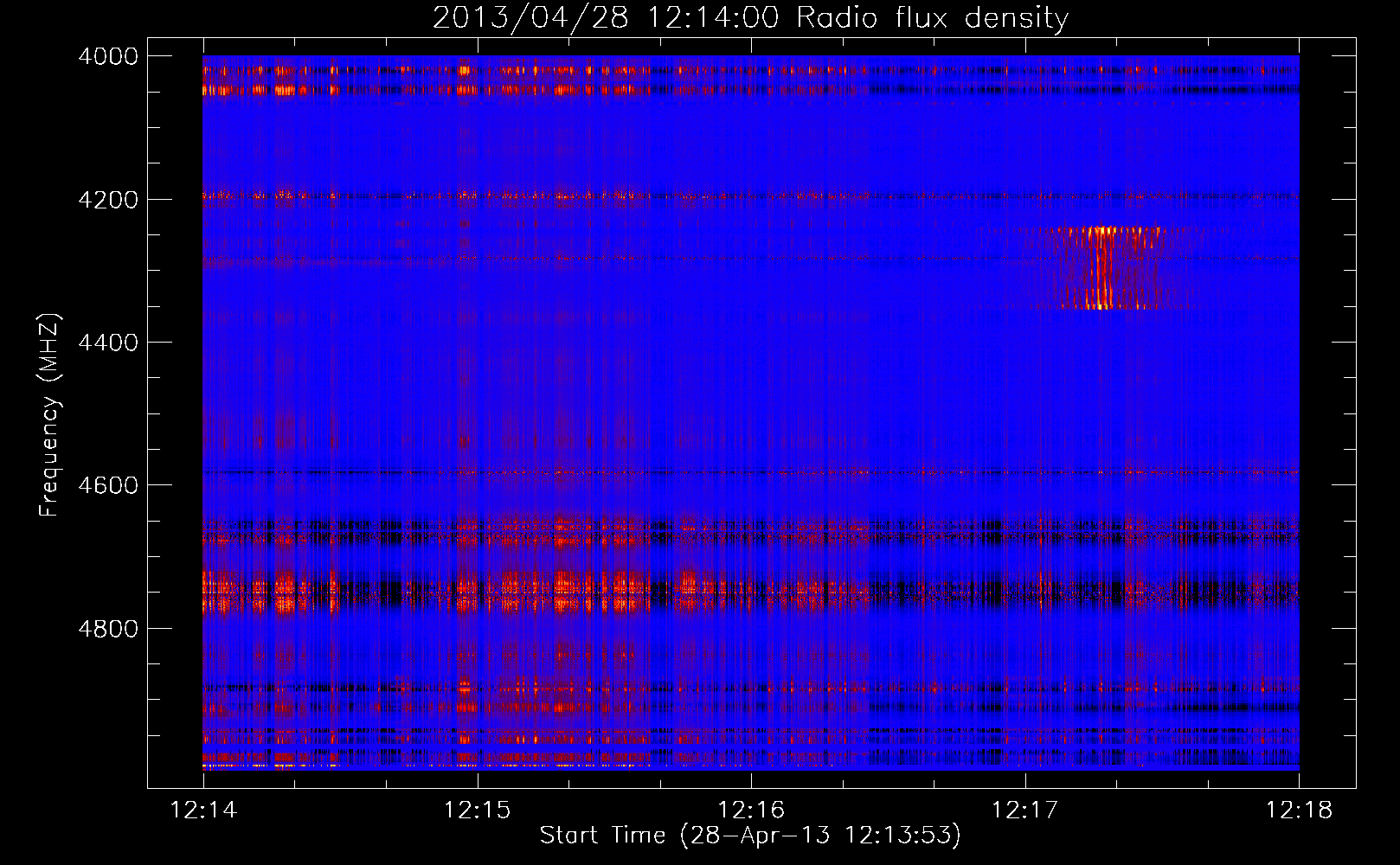Click the 12:17 time axis label
1400x865 pixels.
coord(1024,811)
